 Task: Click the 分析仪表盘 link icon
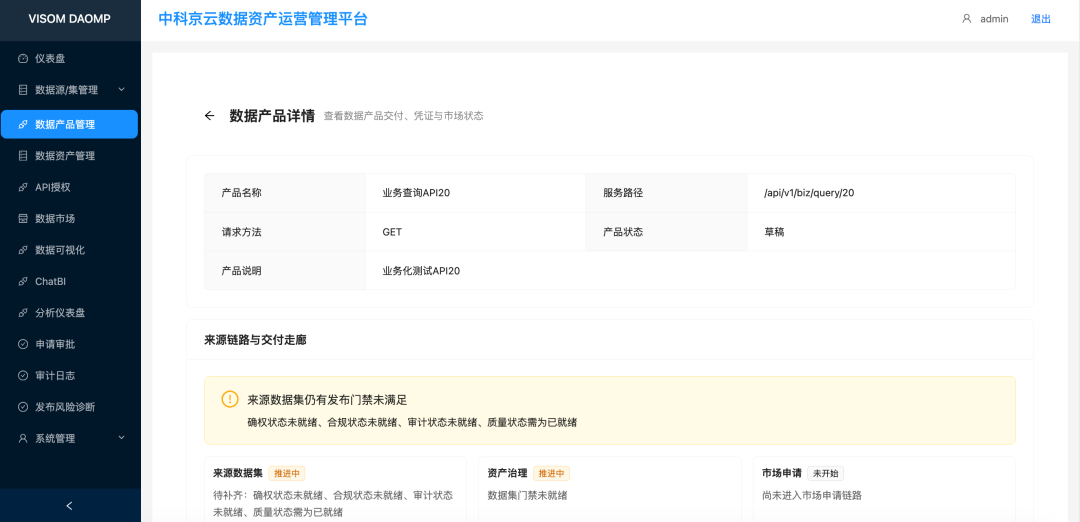click(x=23, y=313)
